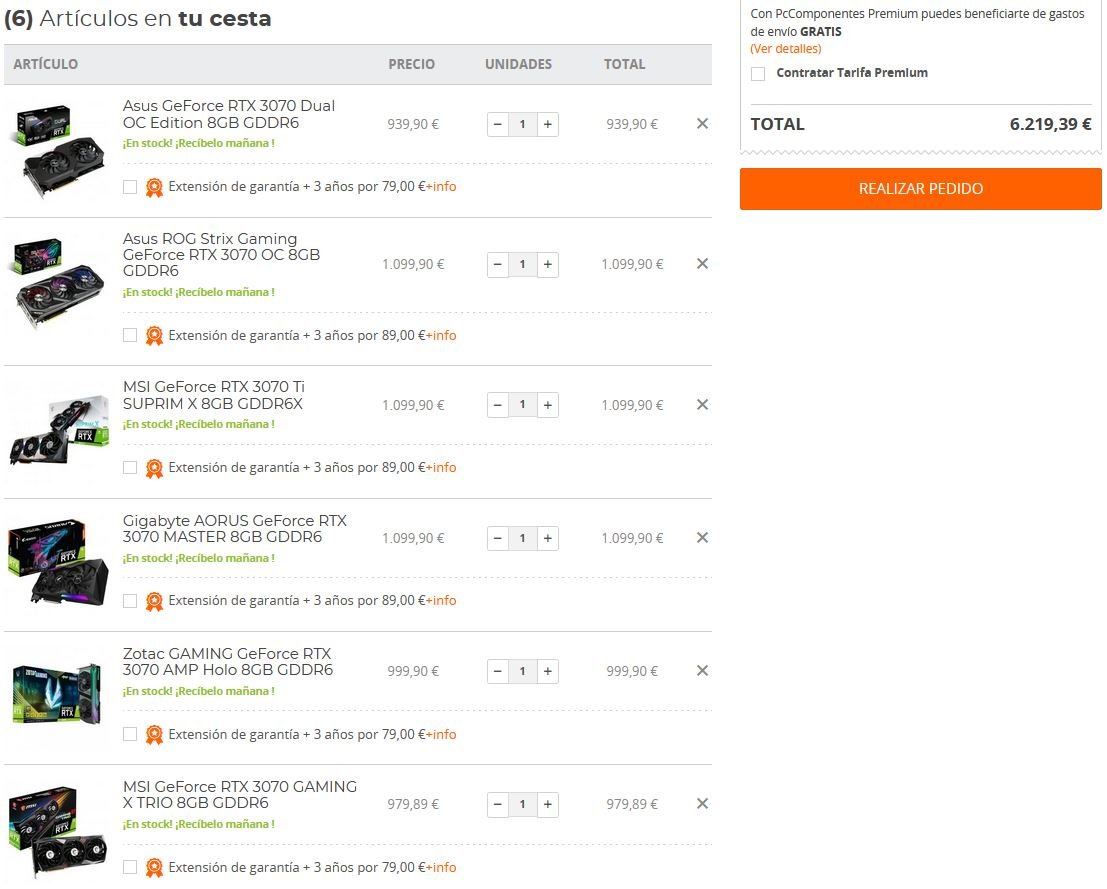The height and width of the screenshot is (889, 1107).
Task: Click units field of Asus RTX 3070 Dual
Action: pos(522,124)
